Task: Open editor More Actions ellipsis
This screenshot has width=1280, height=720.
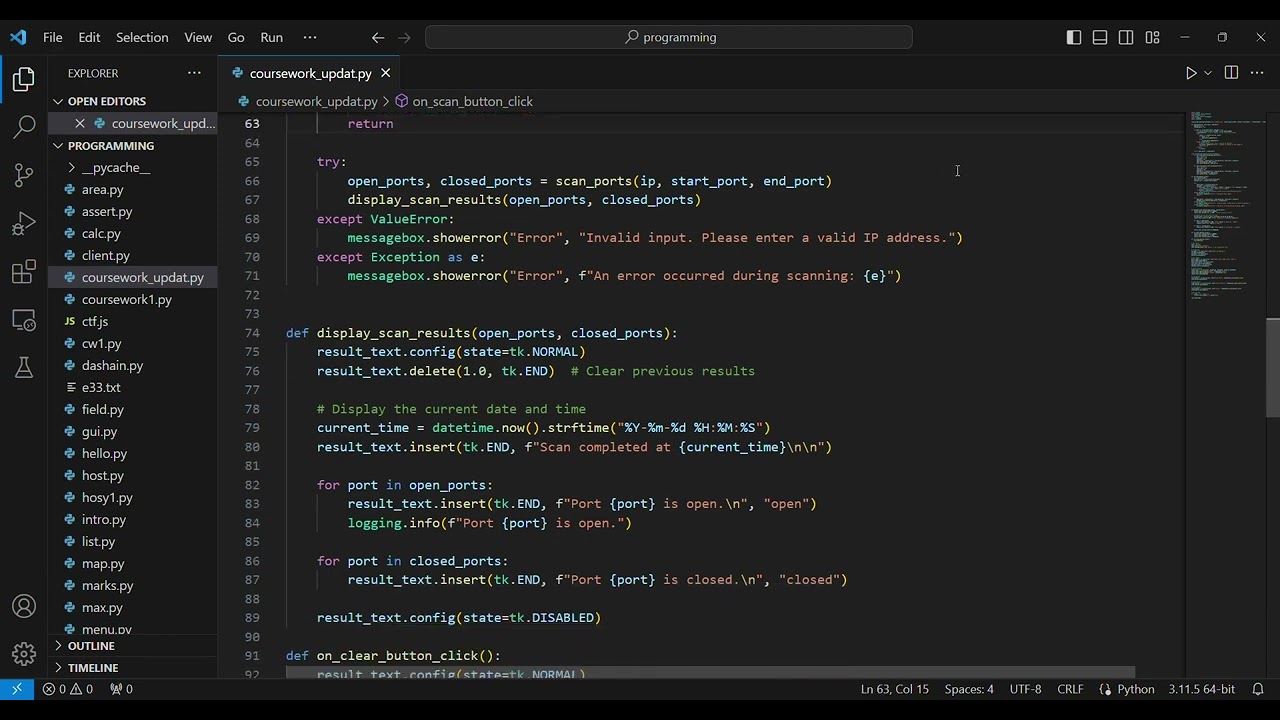Action: pyautogui.click(x=1258, y=73)
